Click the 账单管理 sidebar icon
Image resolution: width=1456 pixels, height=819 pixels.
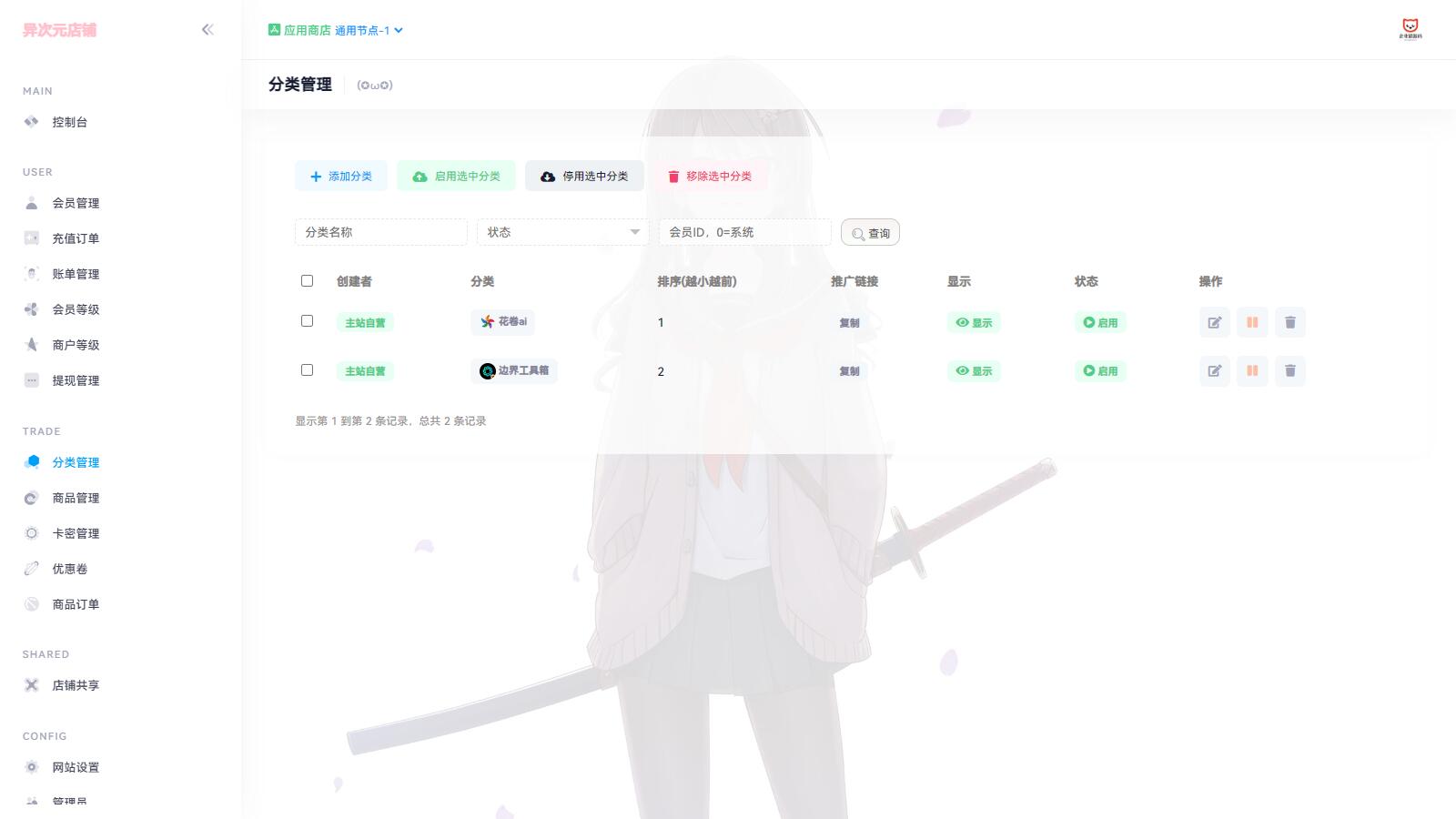tap(32, 274)
